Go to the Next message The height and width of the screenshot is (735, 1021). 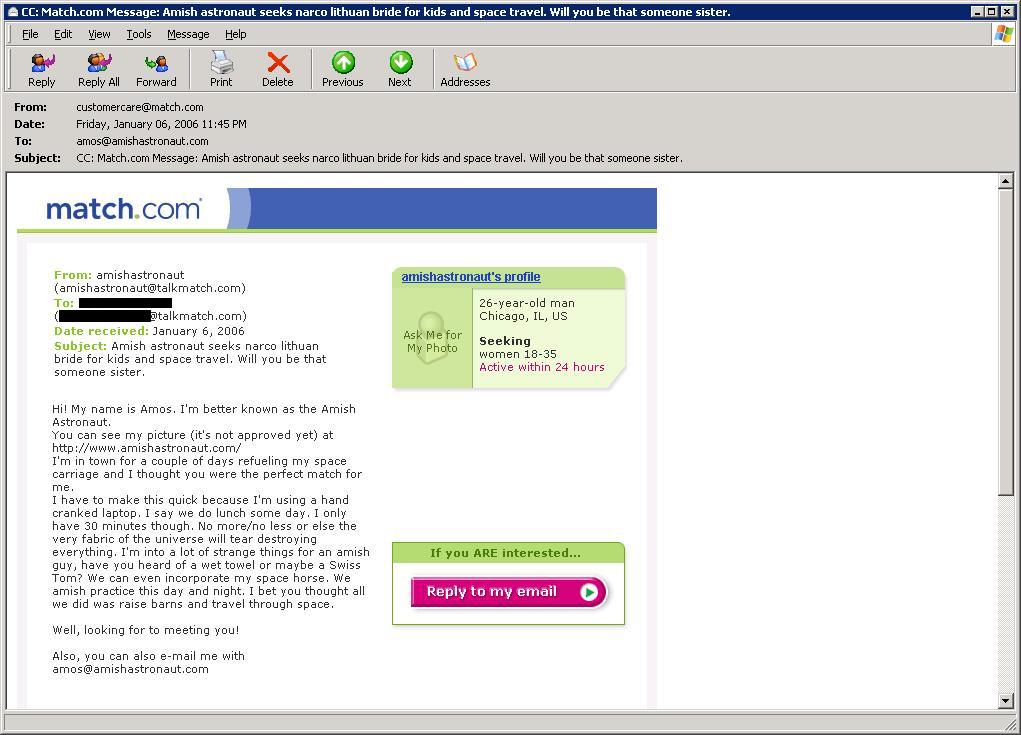[400, 70]
